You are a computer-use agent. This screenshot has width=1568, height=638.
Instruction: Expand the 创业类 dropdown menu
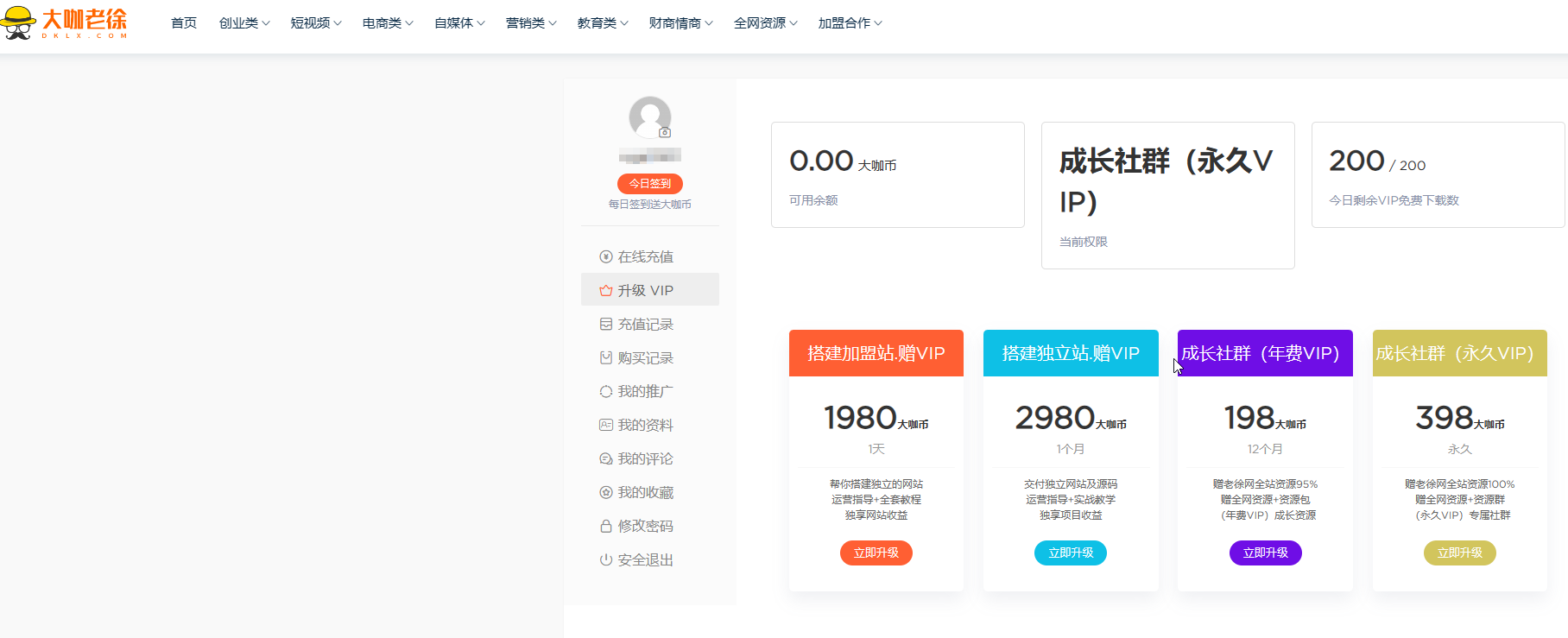[244, 23]
